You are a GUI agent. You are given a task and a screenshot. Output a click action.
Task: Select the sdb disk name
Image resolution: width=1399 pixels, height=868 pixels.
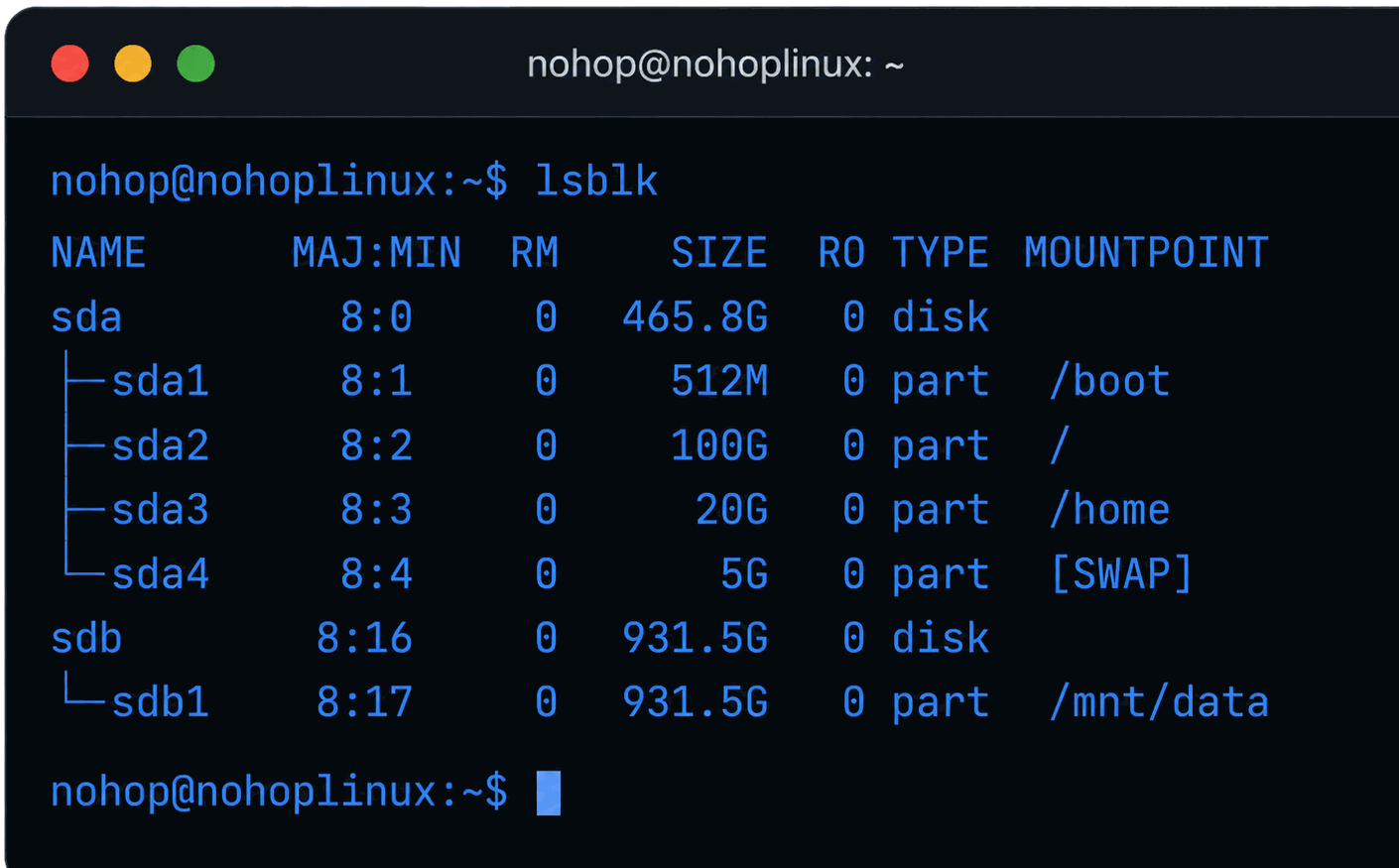click(86, 638)
